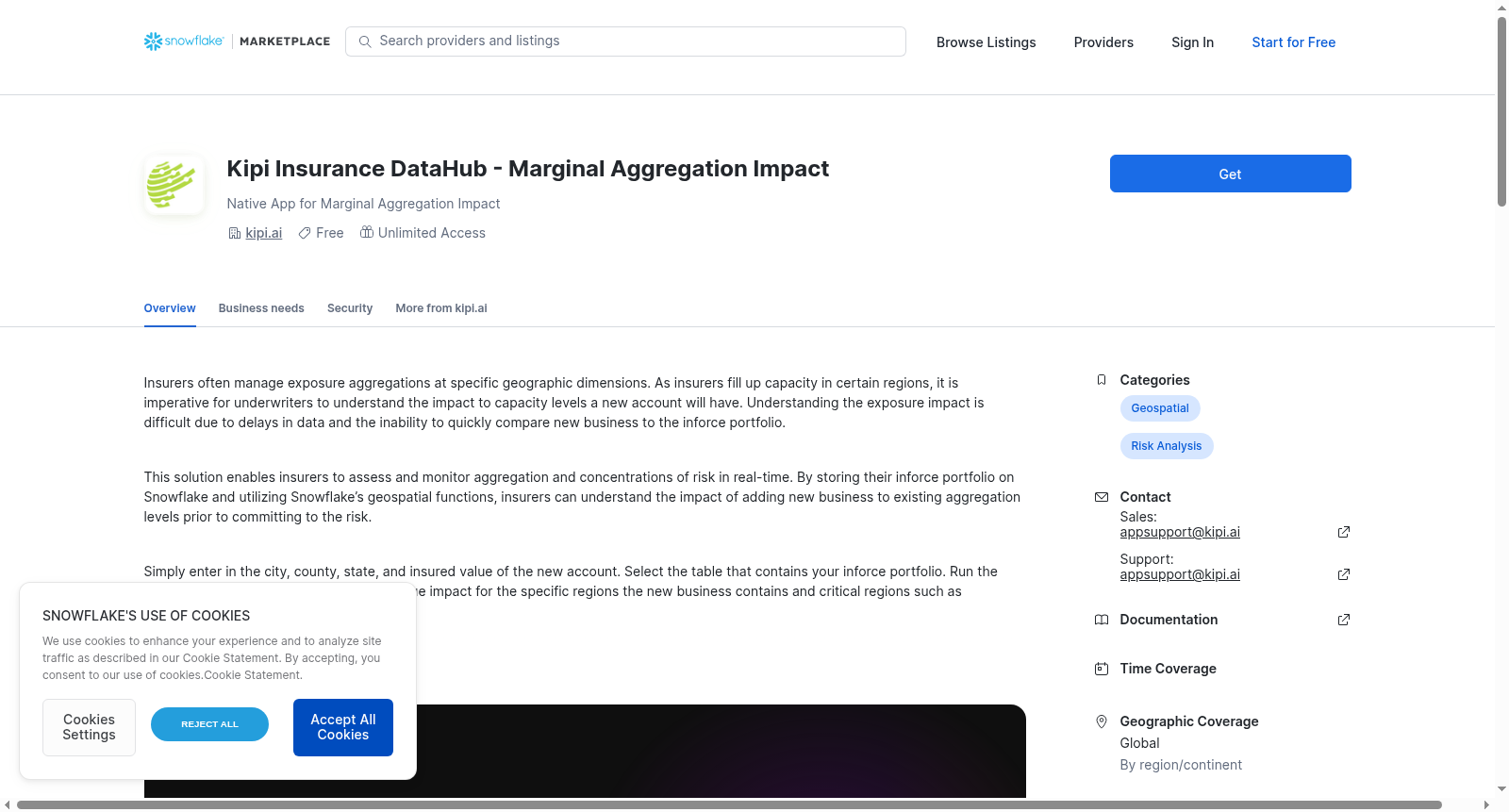Open the Documentation link

tap(1169, 620)
